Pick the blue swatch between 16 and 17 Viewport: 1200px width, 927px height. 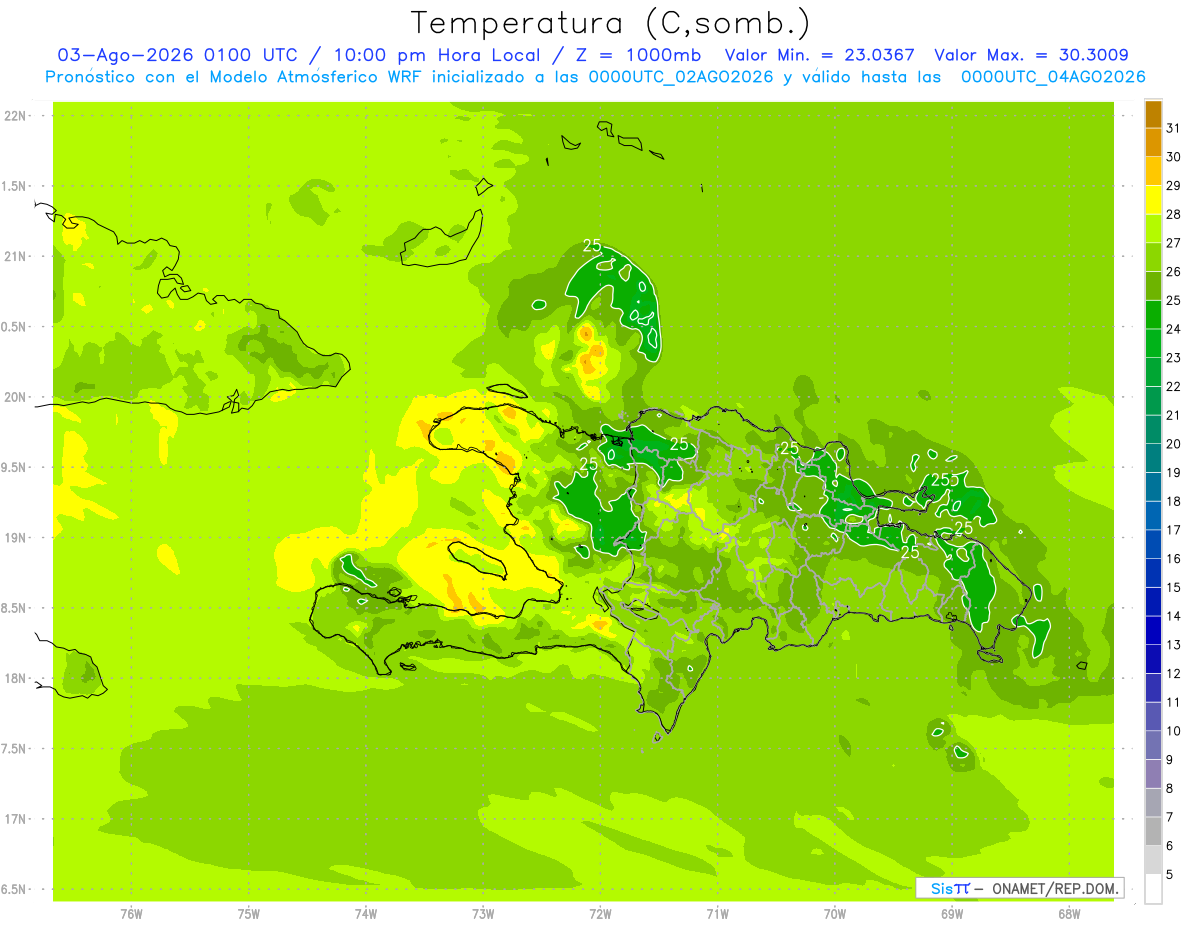(x=1153, y=544)
